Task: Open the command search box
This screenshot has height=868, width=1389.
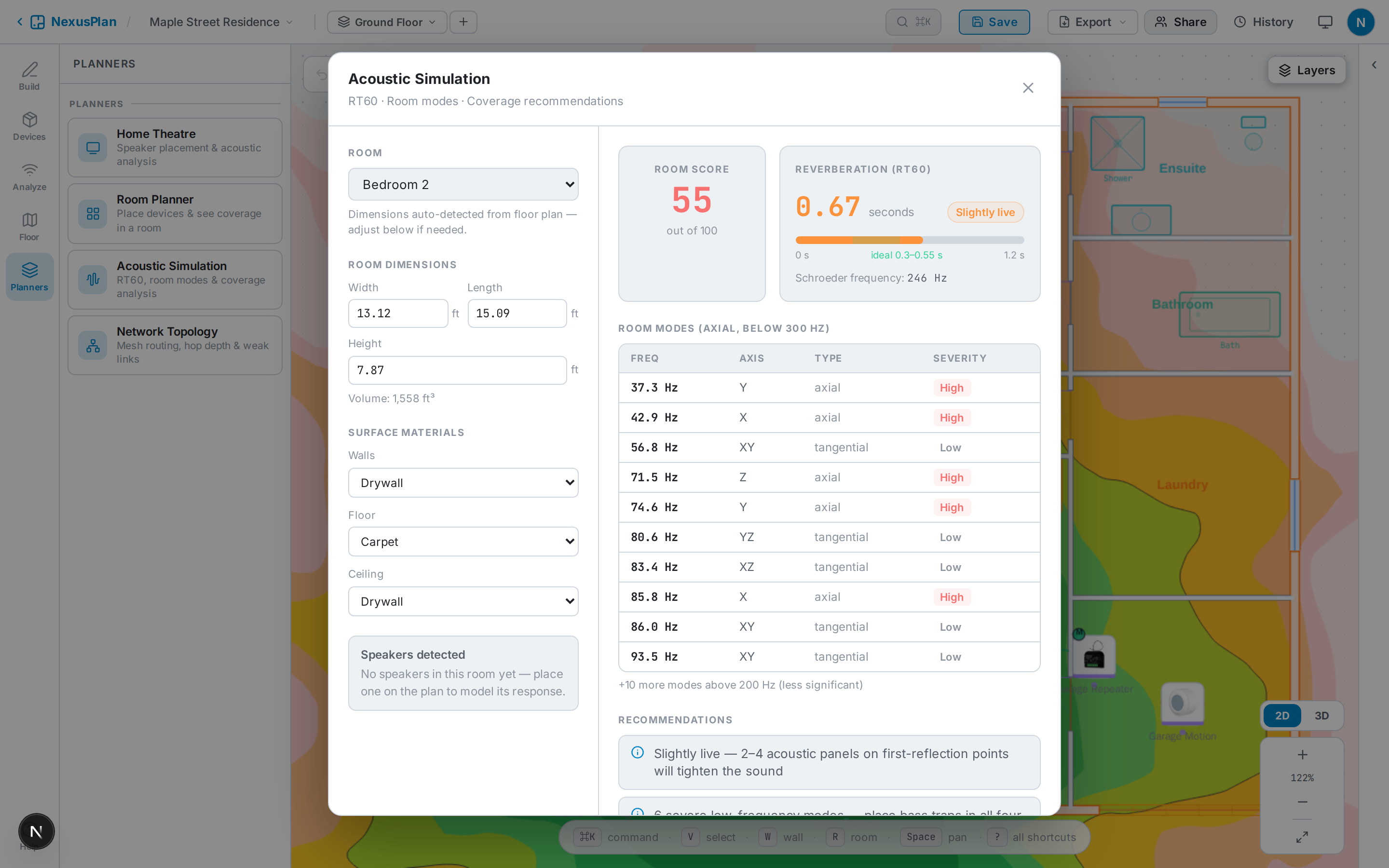Action: tap(913, 22)
